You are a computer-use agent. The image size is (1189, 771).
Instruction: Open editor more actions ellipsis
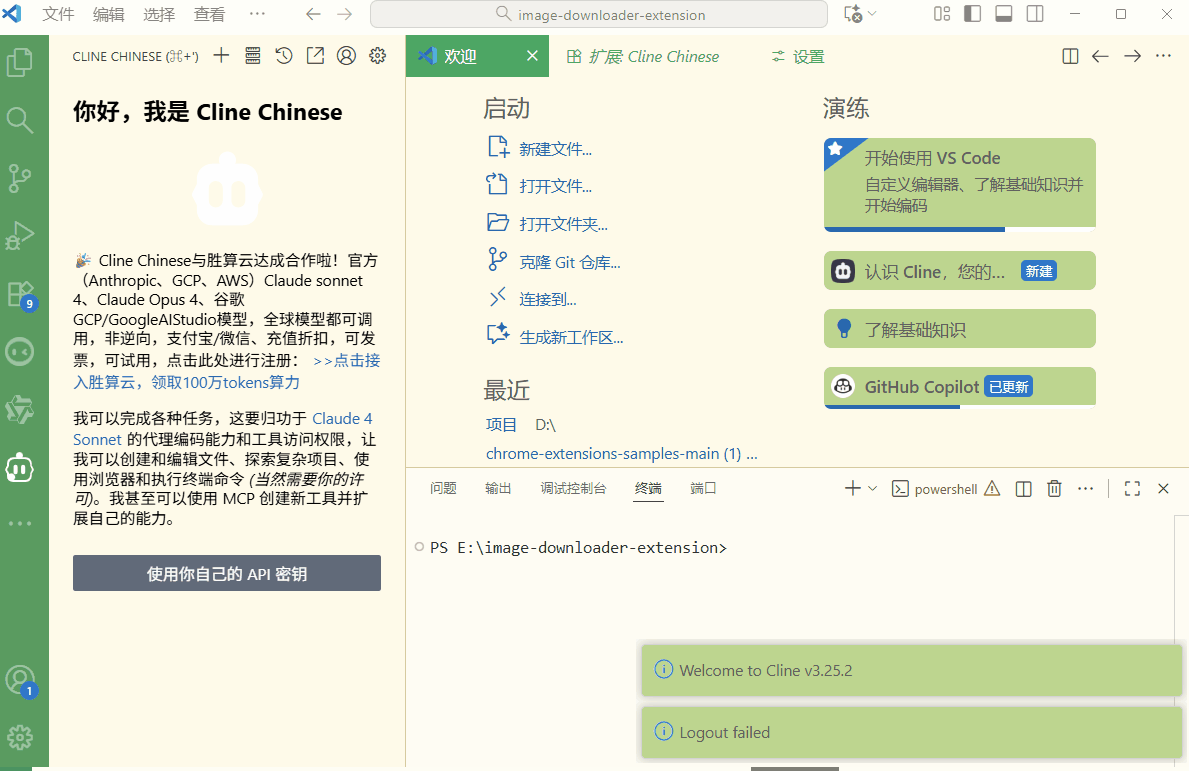pyautogui.click(x=1163, y=56)
